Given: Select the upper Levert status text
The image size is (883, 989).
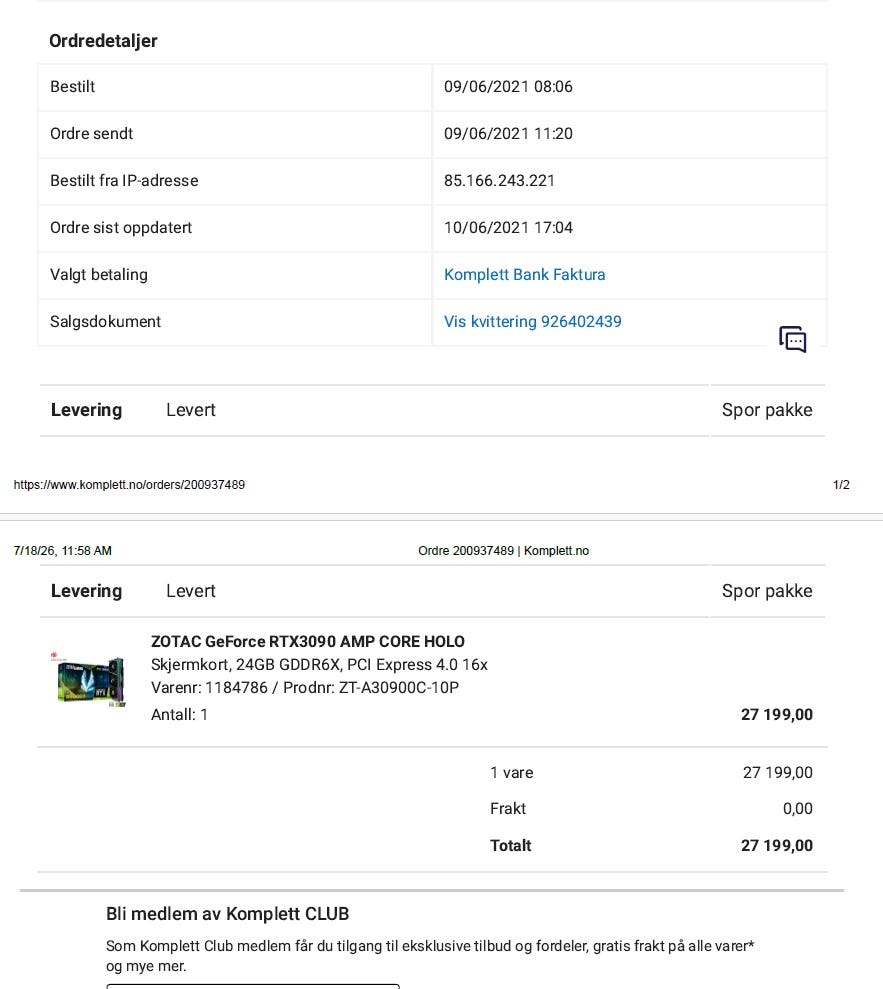Looking at the screenshot, I should (190, 410).
